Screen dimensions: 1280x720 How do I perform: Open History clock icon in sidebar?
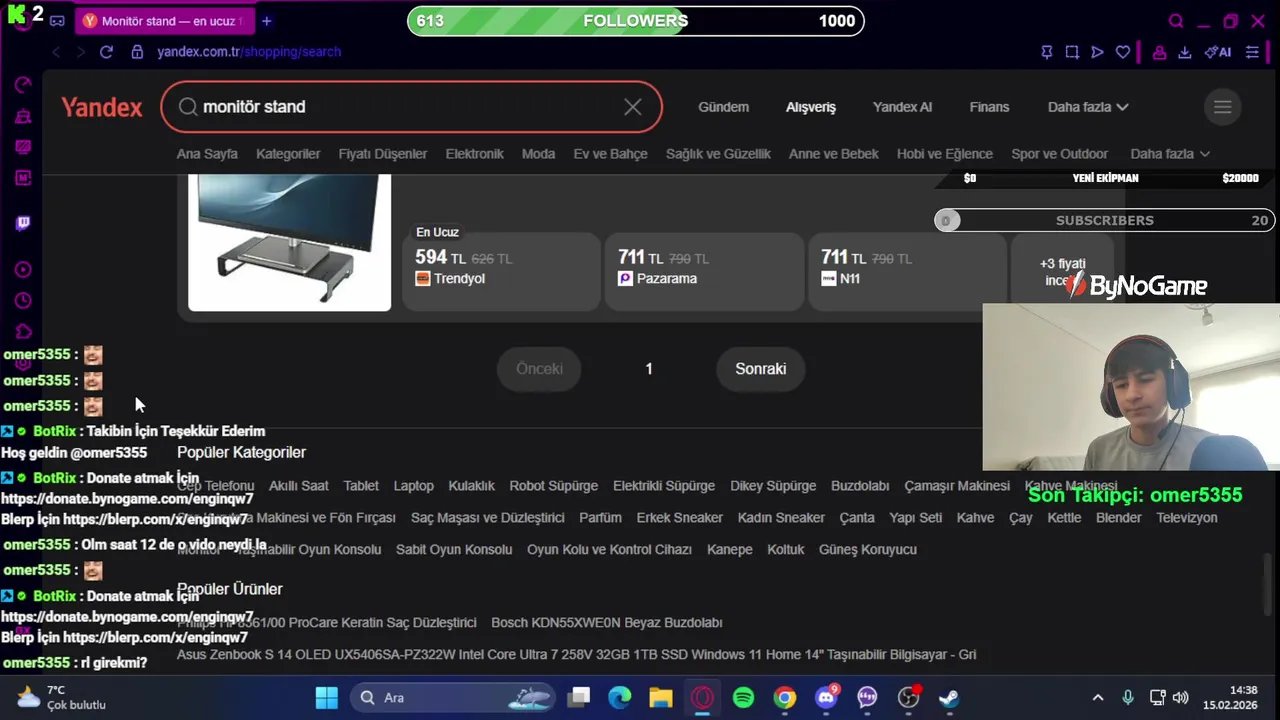[23, 300]
